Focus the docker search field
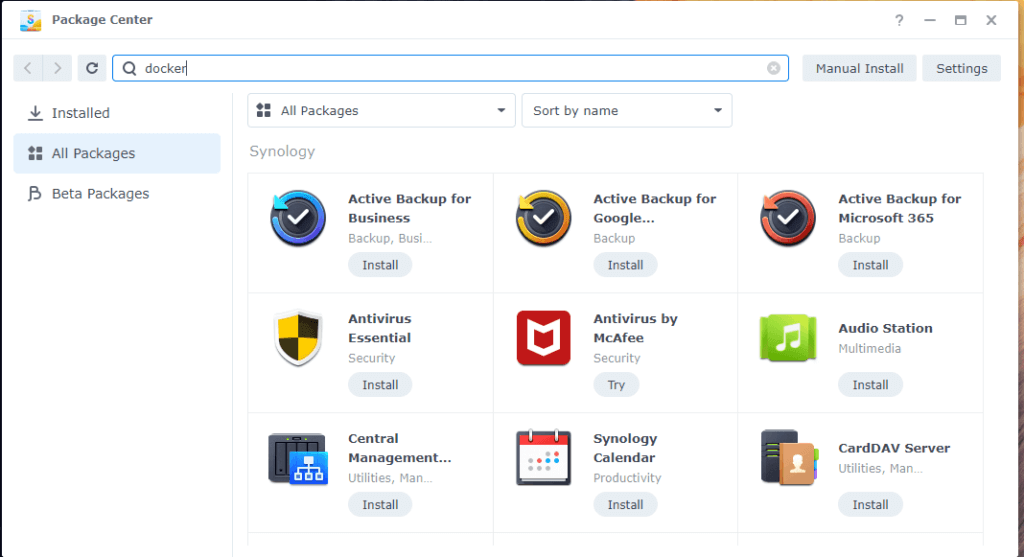 [x=451, y=68]
